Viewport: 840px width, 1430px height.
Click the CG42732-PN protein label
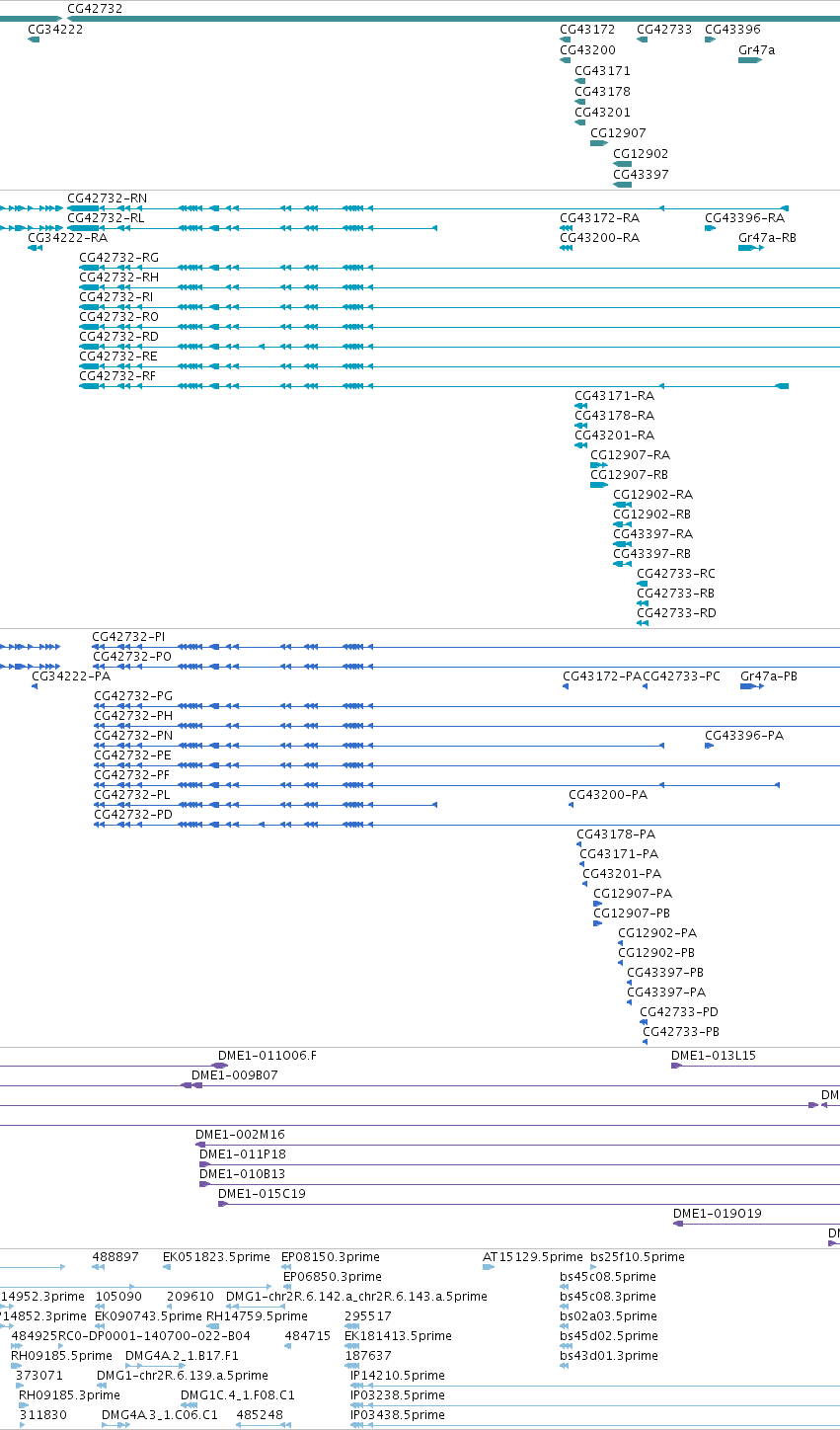coord(133,736)
